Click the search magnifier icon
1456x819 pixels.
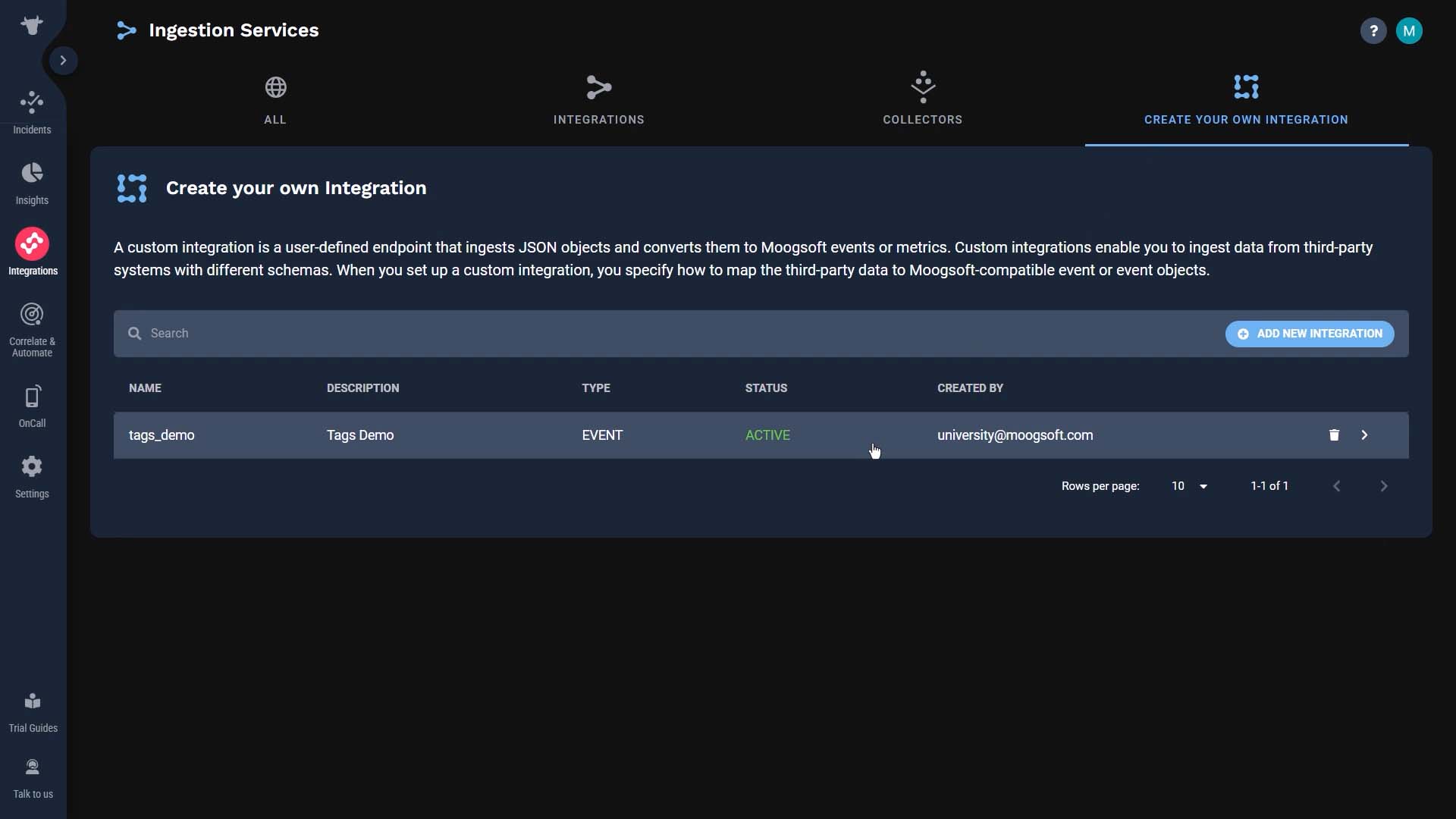pyautogui.click(x=134, y=334)
